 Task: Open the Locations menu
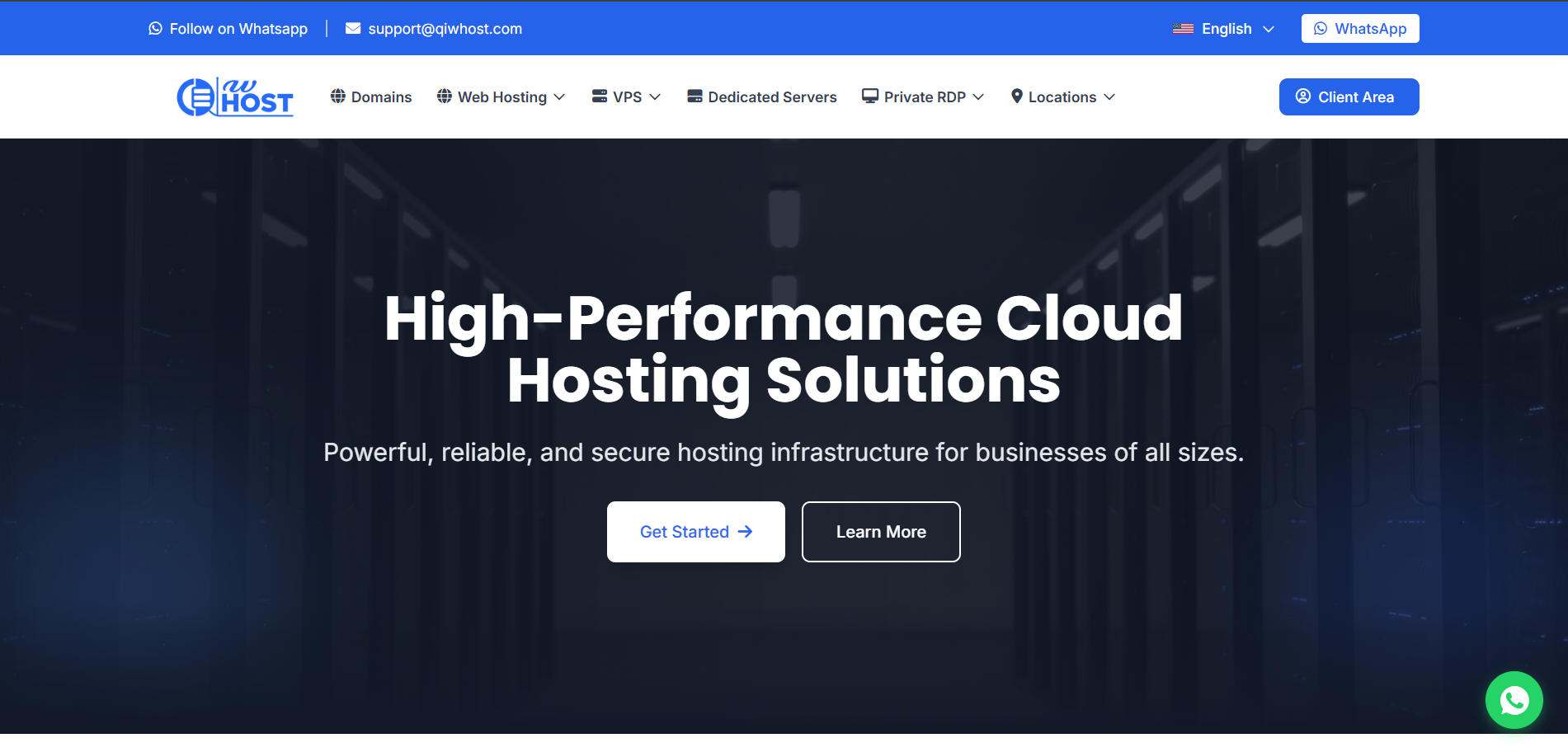pos(1063,97)
